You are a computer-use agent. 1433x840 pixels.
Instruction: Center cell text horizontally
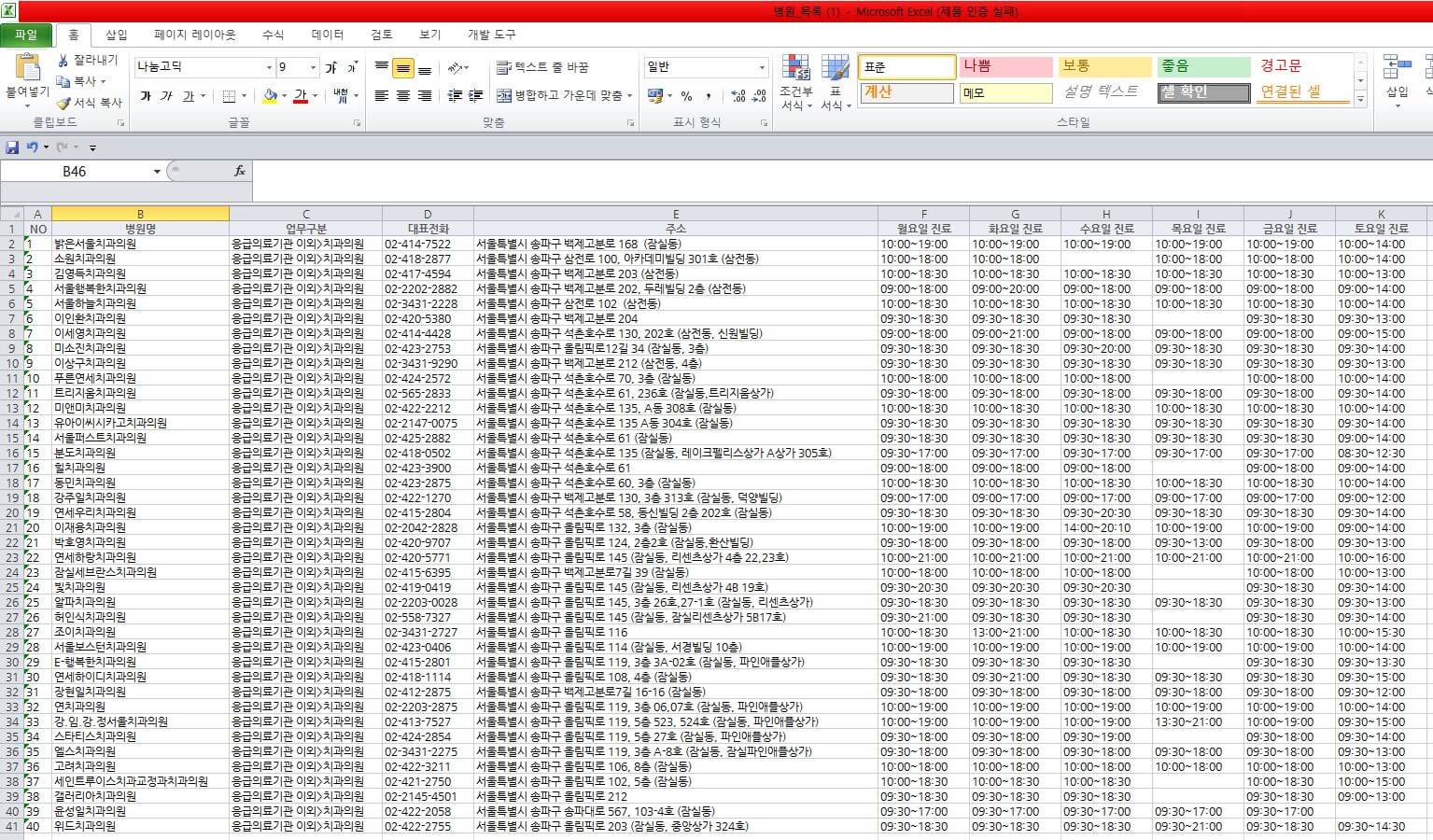click(x=403, y=95)
